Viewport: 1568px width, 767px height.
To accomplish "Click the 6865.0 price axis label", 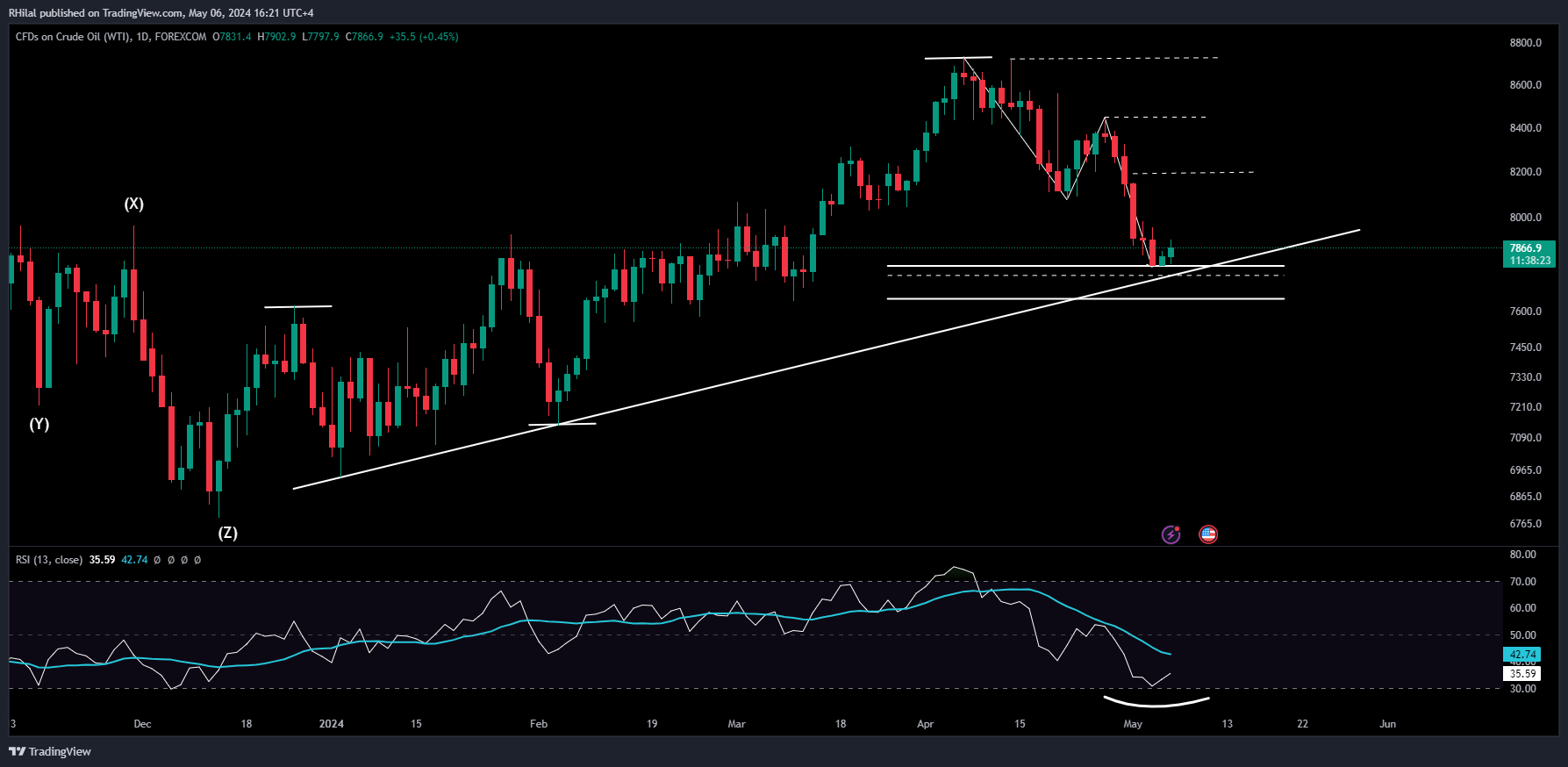I will [1525, 497].
